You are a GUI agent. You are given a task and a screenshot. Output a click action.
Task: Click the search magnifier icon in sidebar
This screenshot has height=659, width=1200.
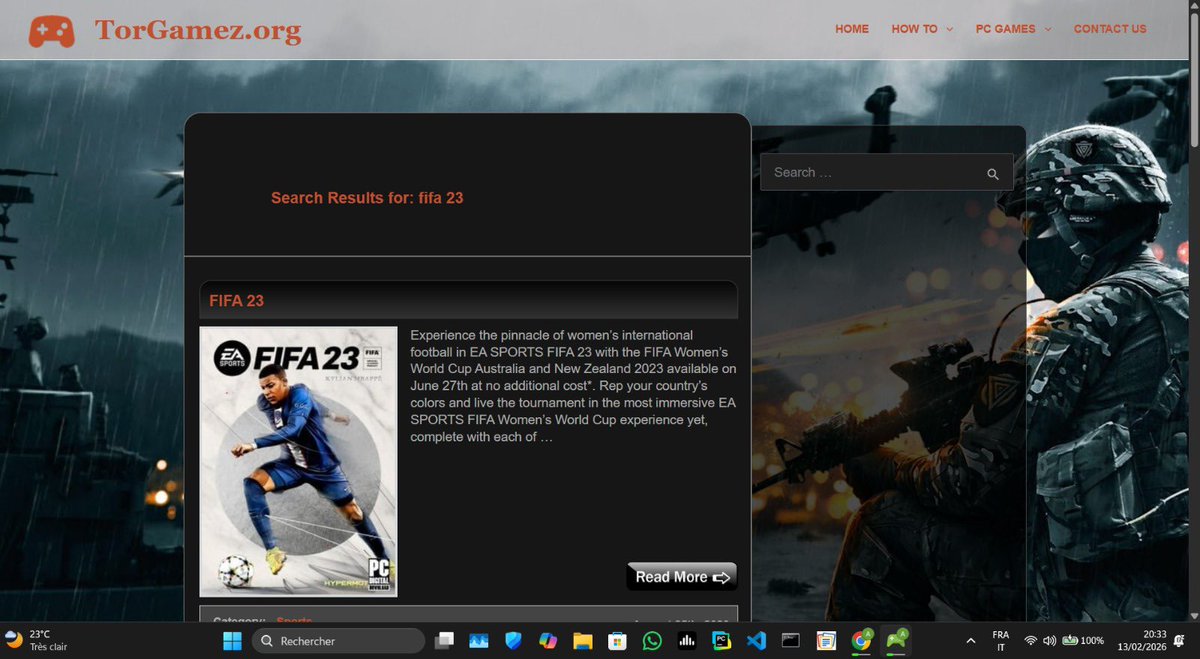tap(993, 173)
